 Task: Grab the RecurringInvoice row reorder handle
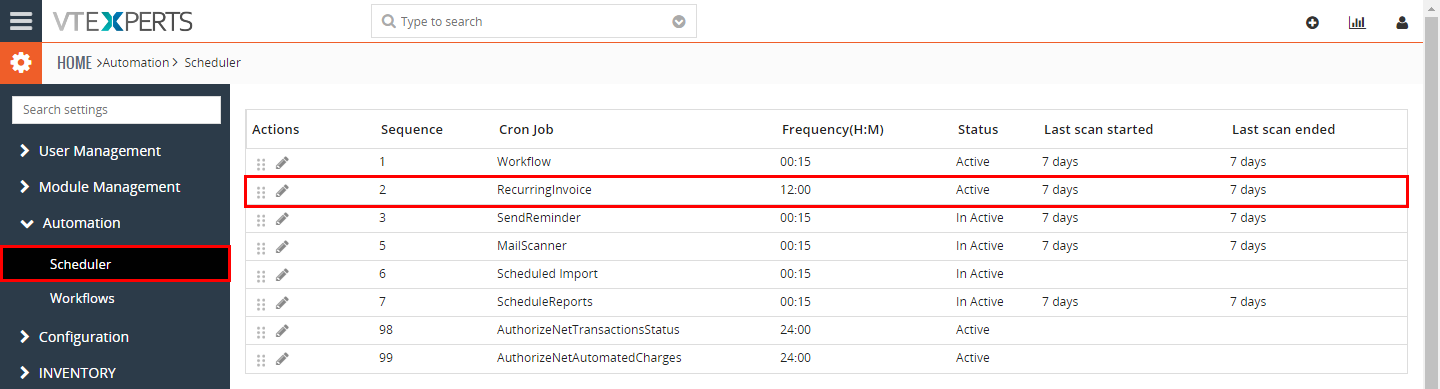(x=261, y=192)
